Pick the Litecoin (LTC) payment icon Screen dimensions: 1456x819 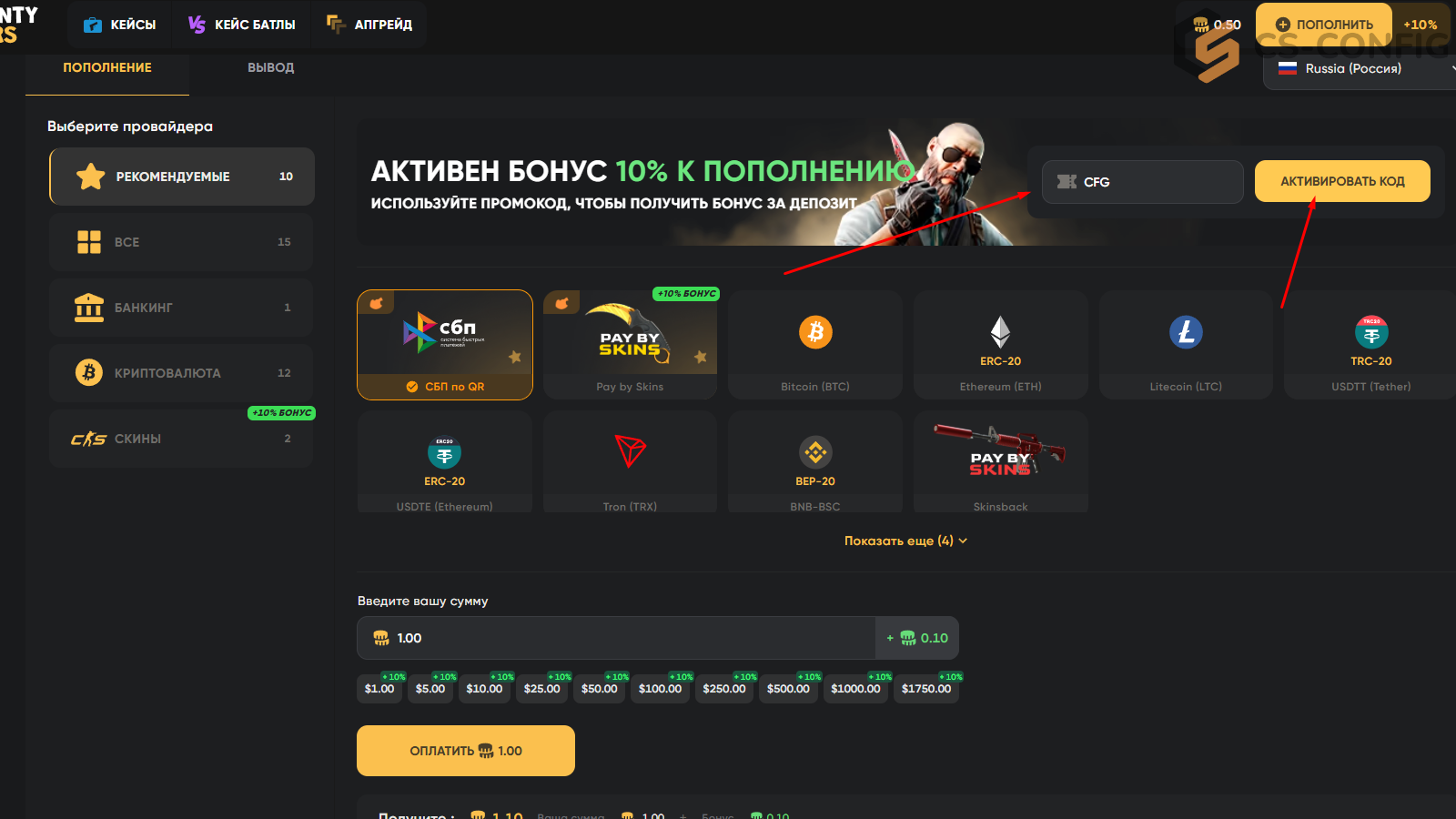1186,332
